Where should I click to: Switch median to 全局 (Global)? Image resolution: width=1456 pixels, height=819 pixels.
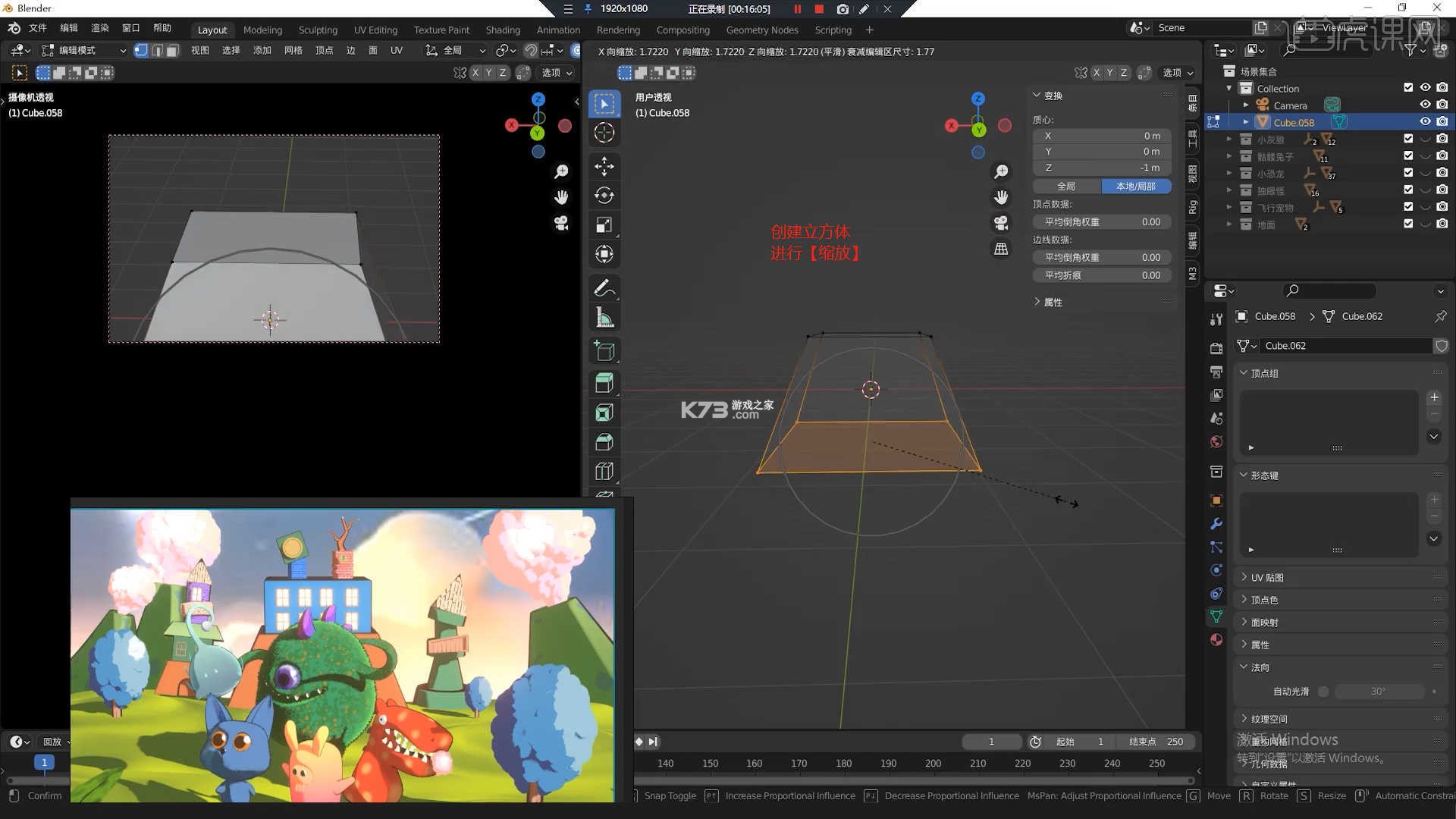1066,186
